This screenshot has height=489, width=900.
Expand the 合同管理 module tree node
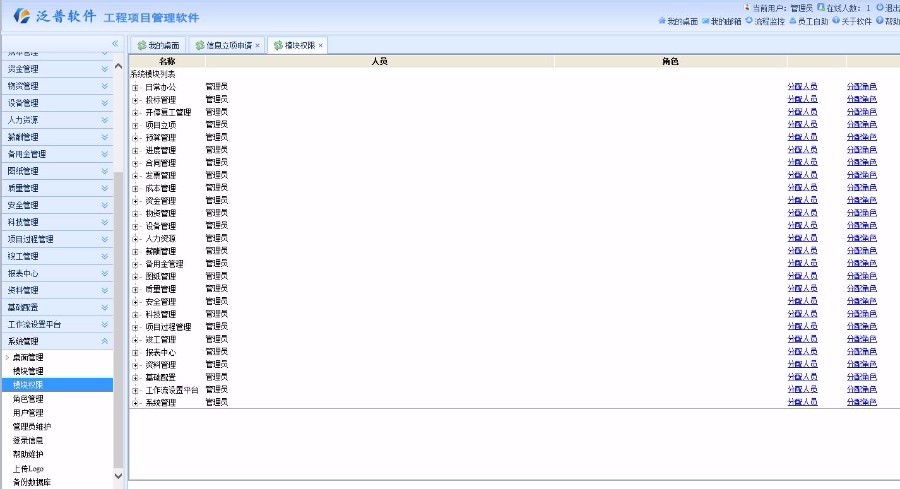point(135,163)
